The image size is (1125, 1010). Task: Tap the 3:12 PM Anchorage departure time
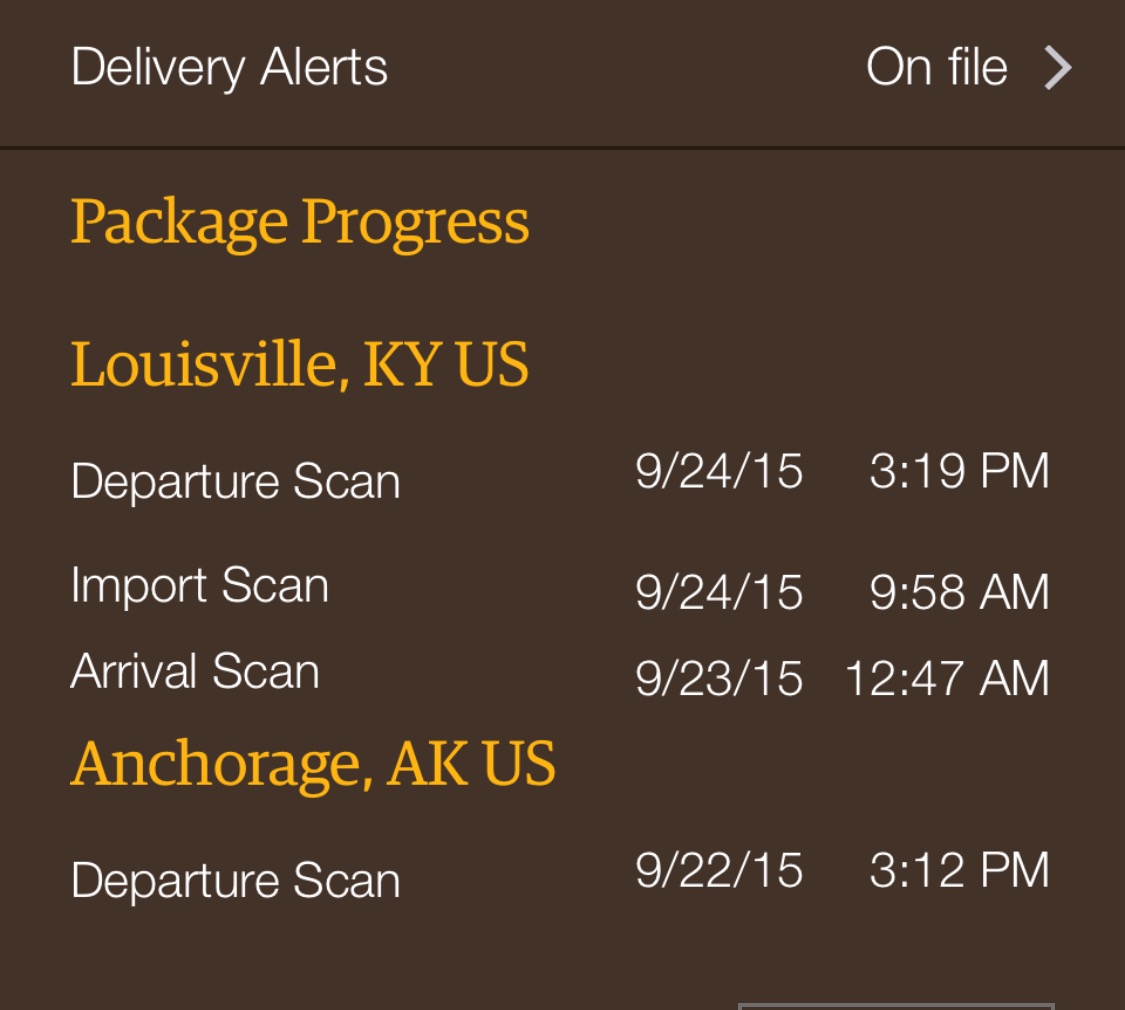959,870
